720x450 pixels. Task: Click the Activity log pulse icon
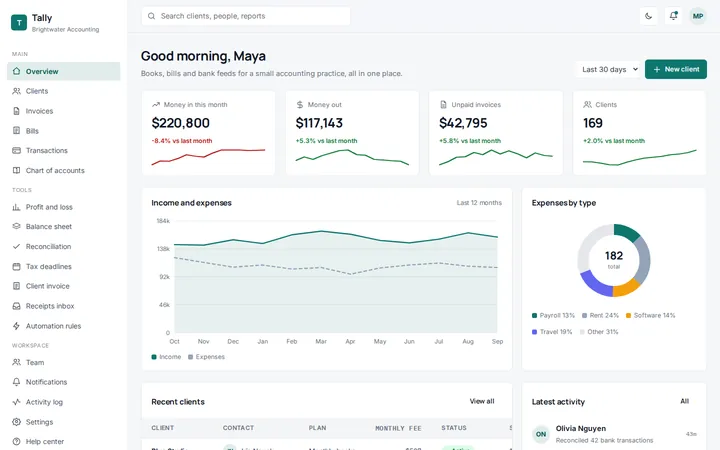click(x=17, y=402)
